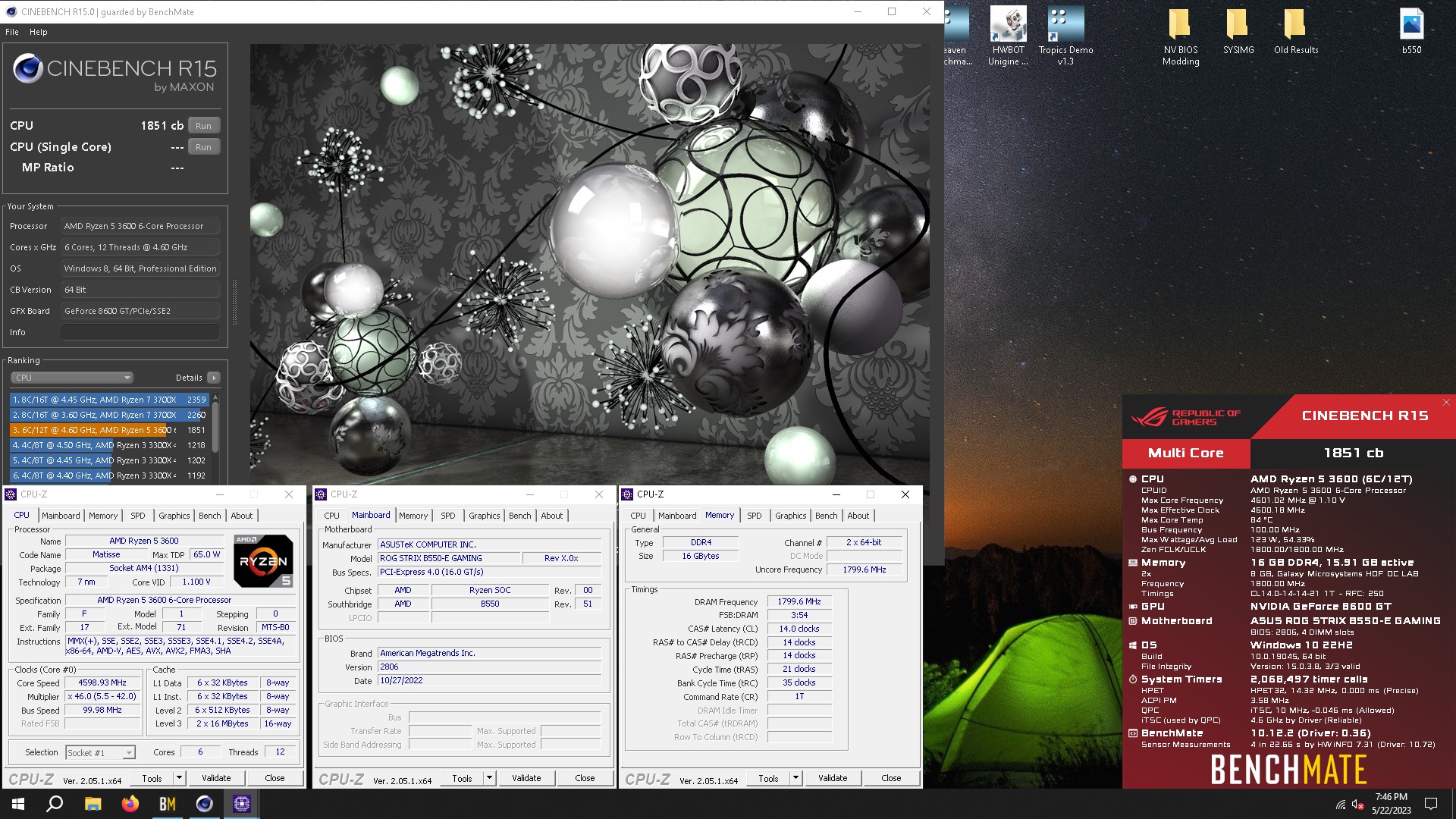Open Tools dropdown arrow in first CPU-Z window

[x=179, y=778]
